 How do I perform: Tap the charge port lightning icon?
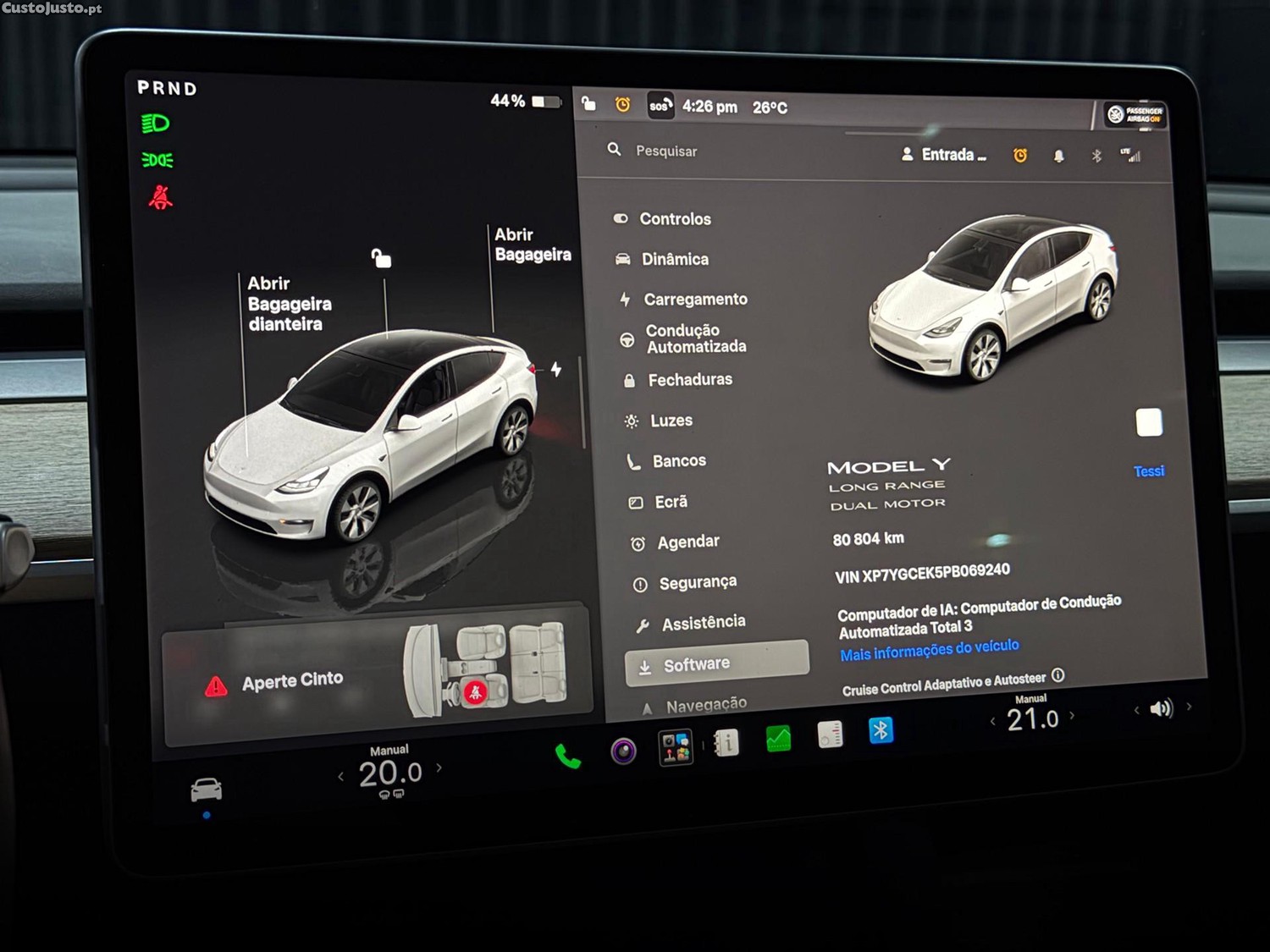coord(556,369)
